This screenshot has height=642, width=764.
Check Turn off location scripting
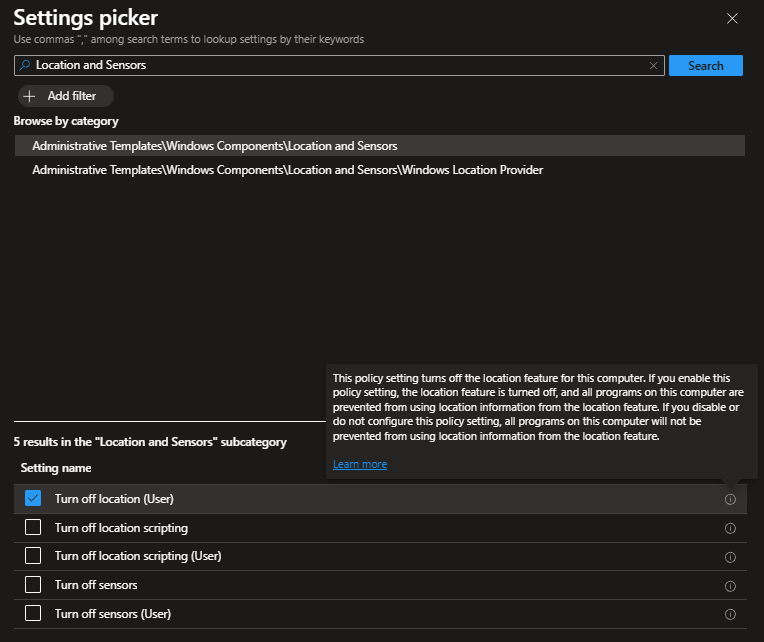pos(33,527)
